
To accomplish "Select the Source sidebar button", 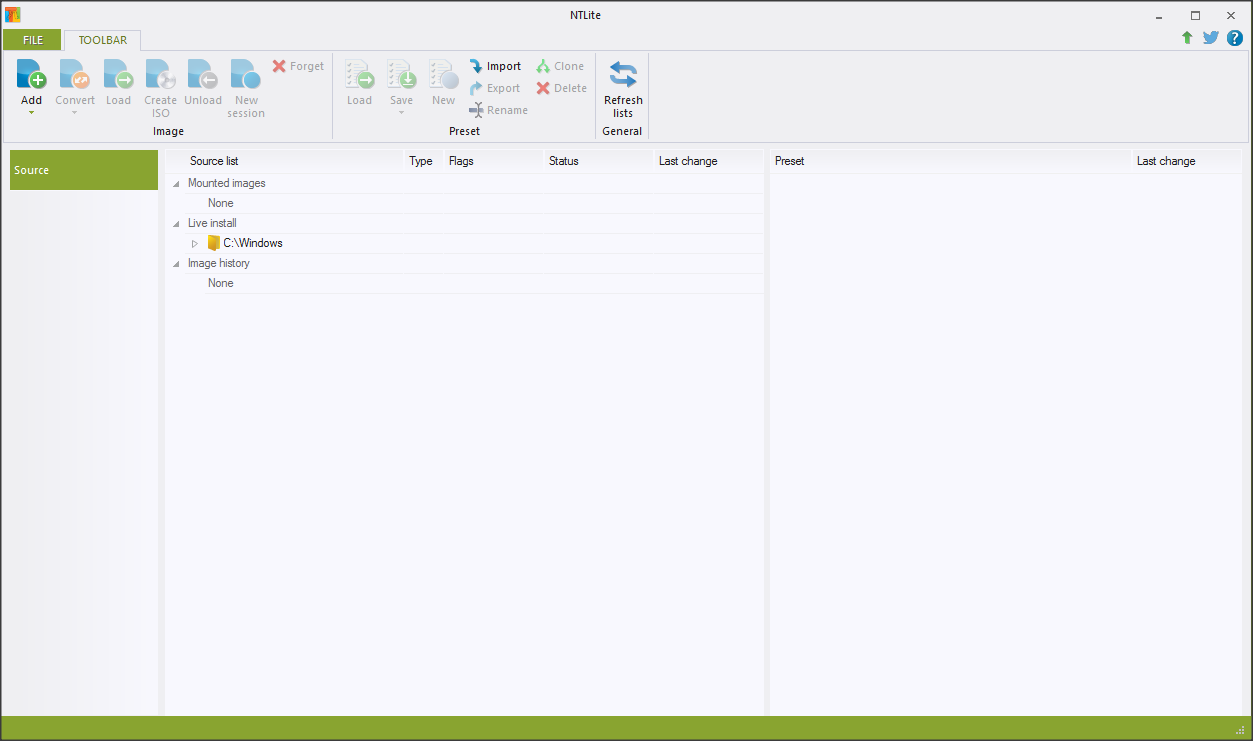I will [x=84, y=170].
